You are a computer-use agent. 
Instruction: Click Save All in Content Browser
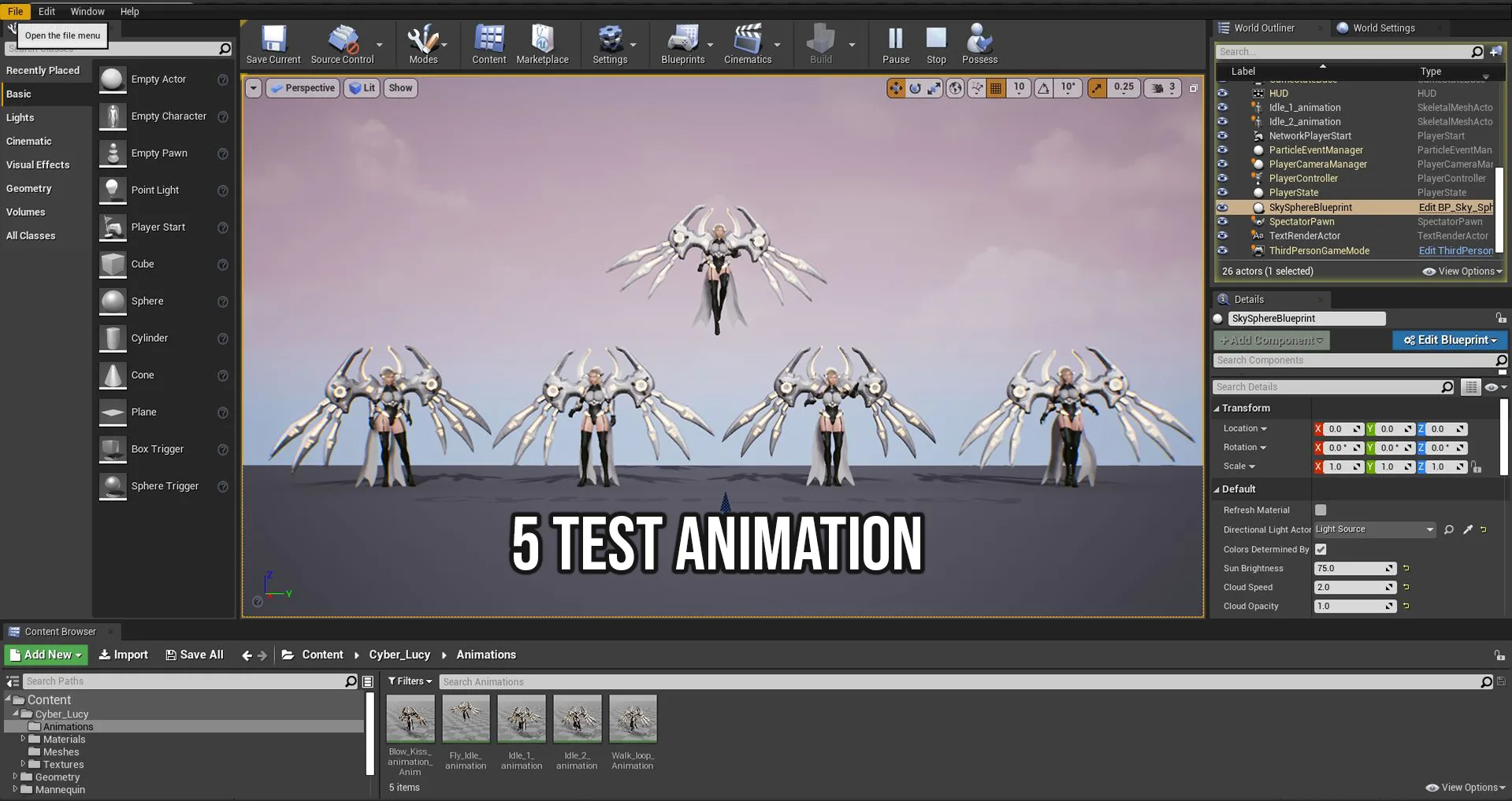tap(194, 655)
